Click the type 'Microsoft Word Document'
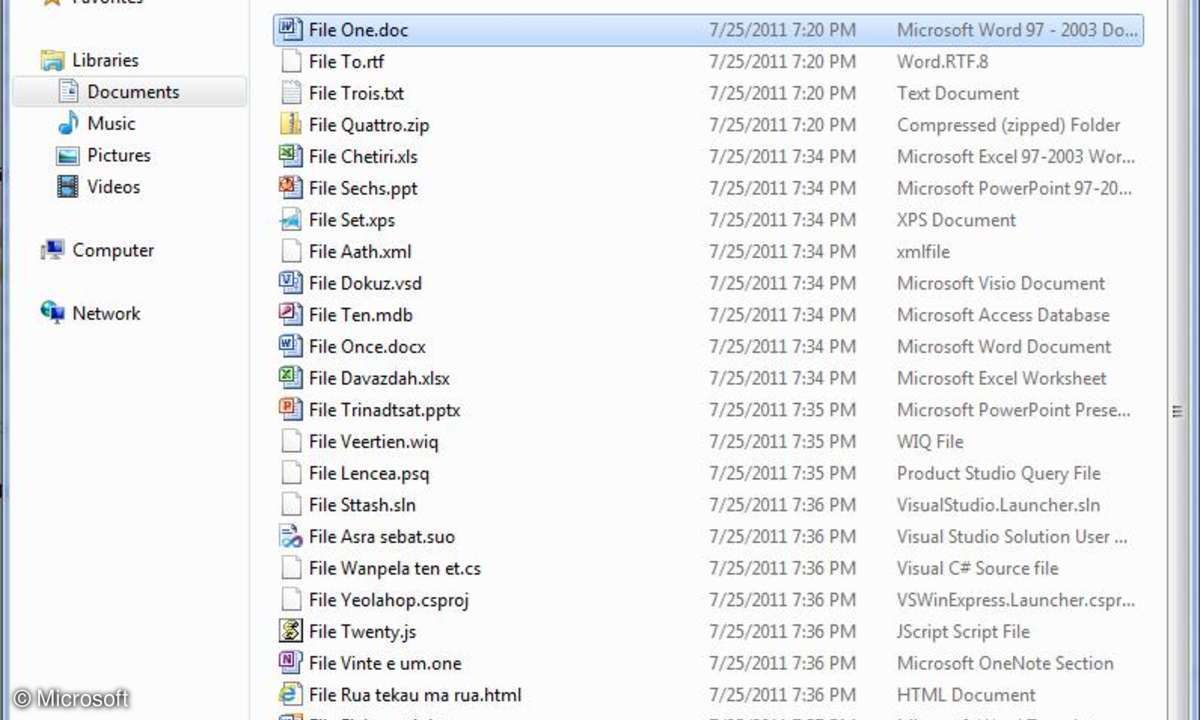 pos(1004,347)
